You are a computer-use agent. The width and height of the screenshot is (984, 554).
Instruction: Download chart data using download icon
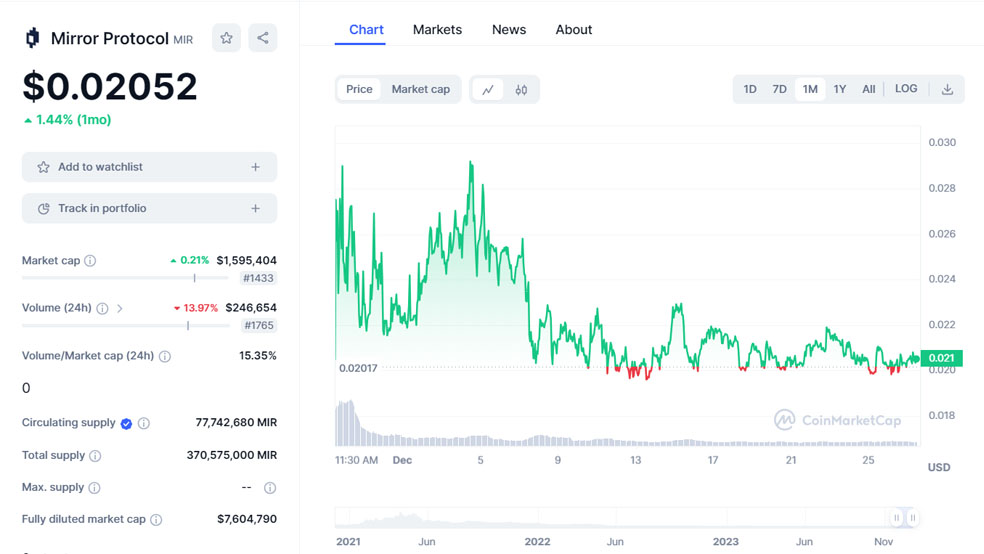(x=947, y=90)
